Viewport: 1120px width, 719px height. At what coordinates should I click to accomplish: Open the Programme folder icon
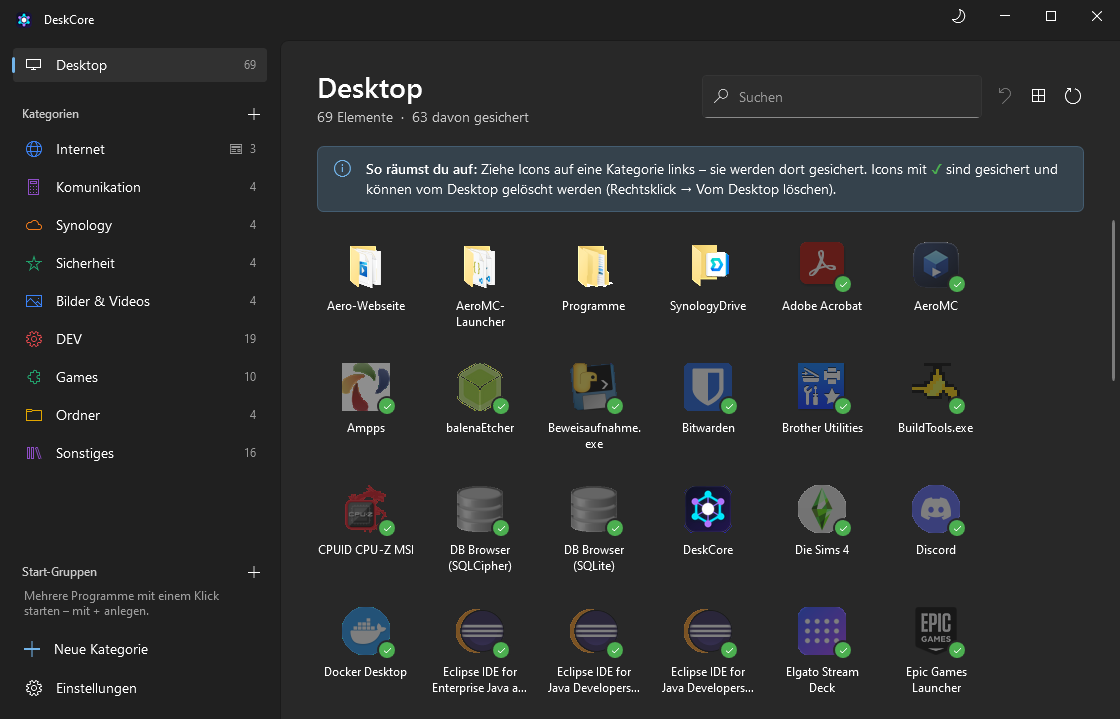[594, 266]
